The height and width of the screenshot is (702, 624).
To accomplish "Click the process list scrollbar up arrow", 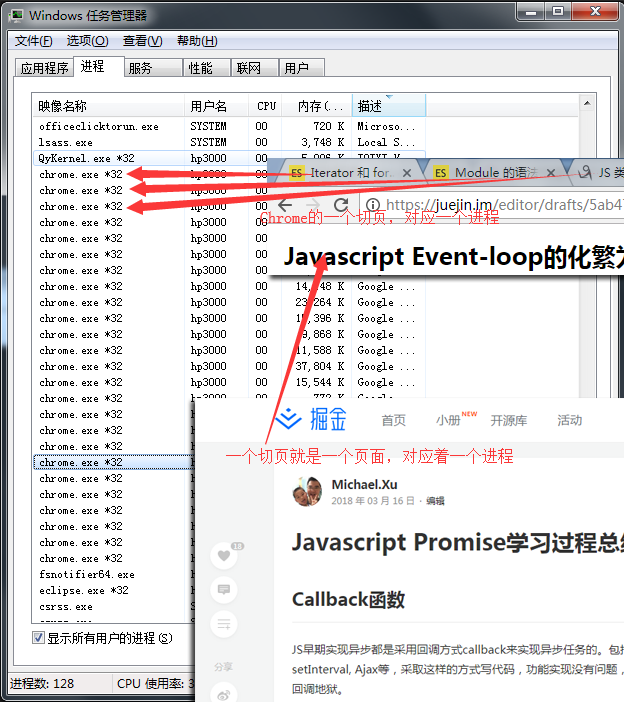I will click(587, 104).
